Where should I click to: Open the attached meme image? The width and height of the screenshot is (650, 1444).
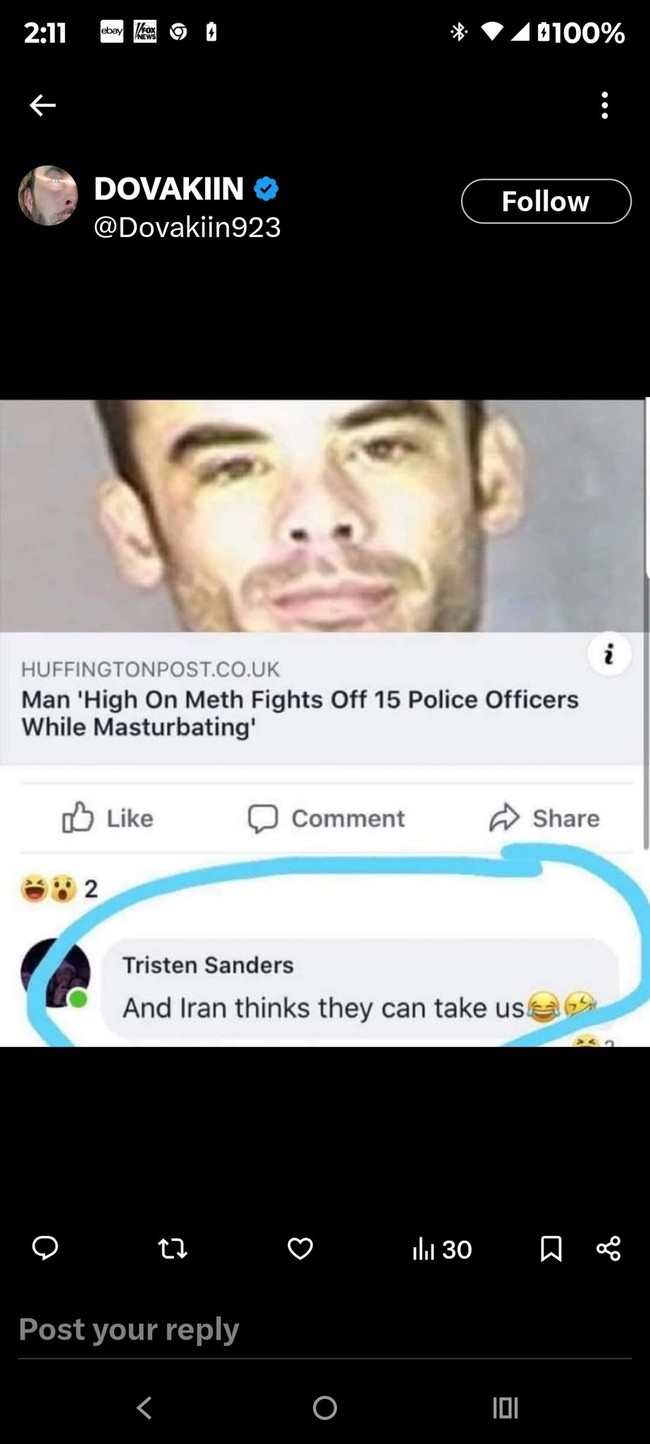(x=325, y=723)
